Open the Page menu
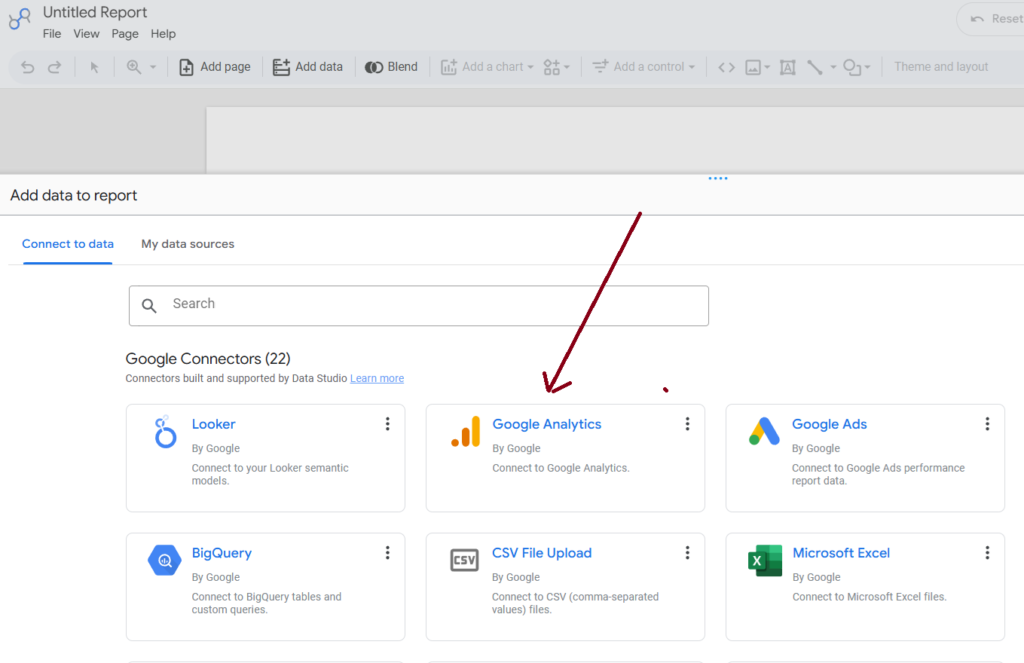The width and height of the screenshot is (1024, 663). click(125, 34)
